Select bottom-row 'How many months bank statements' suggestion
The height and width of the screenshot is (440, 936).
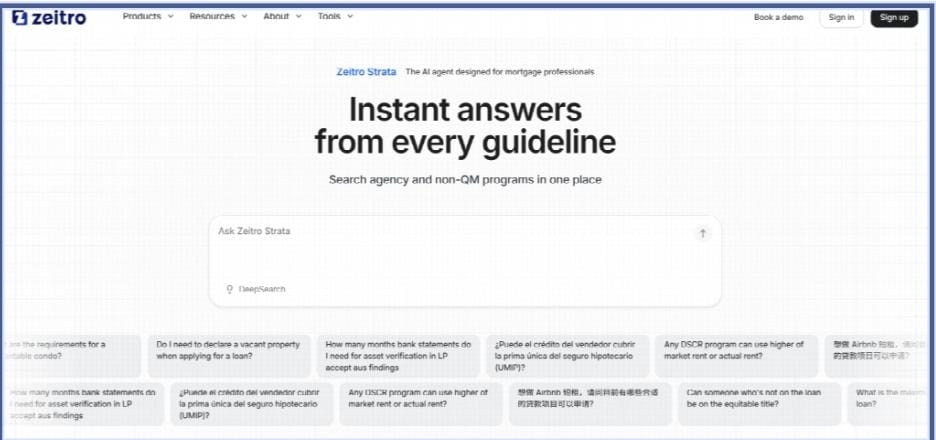tap(82, 404)
